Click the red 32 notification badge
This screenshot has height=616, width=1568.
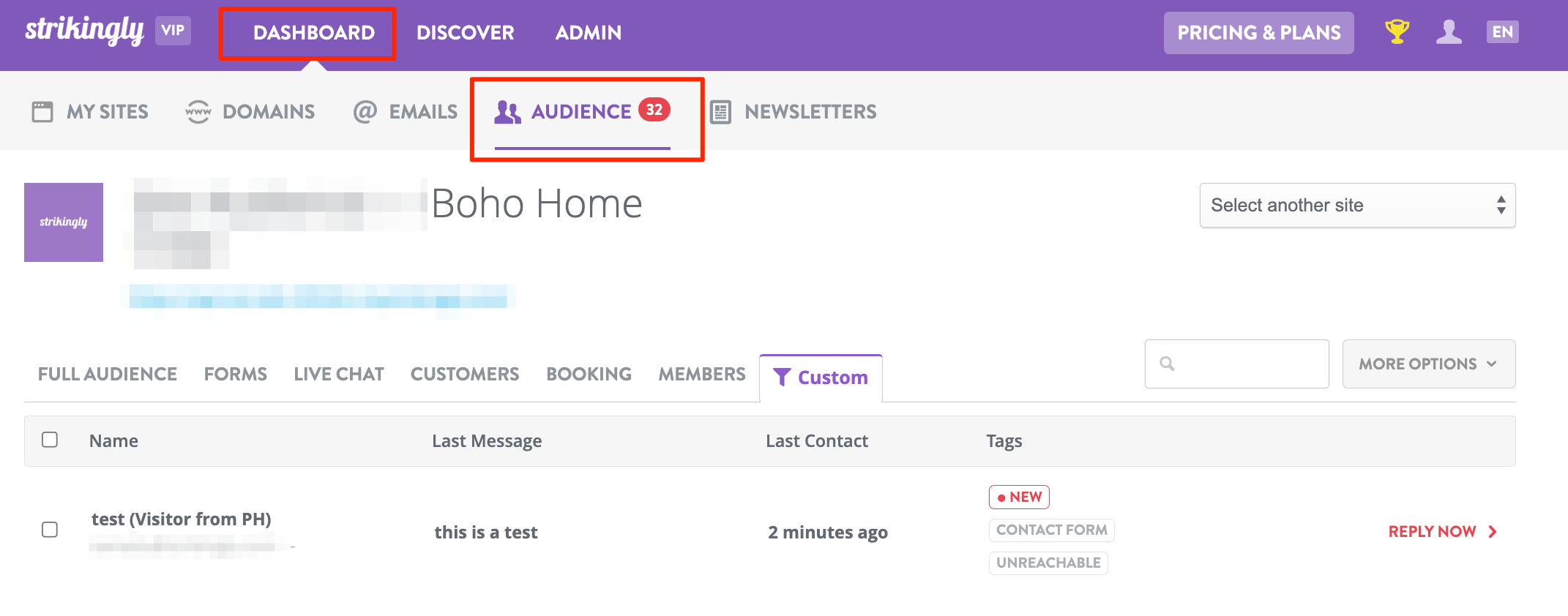pyautogui.click(x=654, y=110)
